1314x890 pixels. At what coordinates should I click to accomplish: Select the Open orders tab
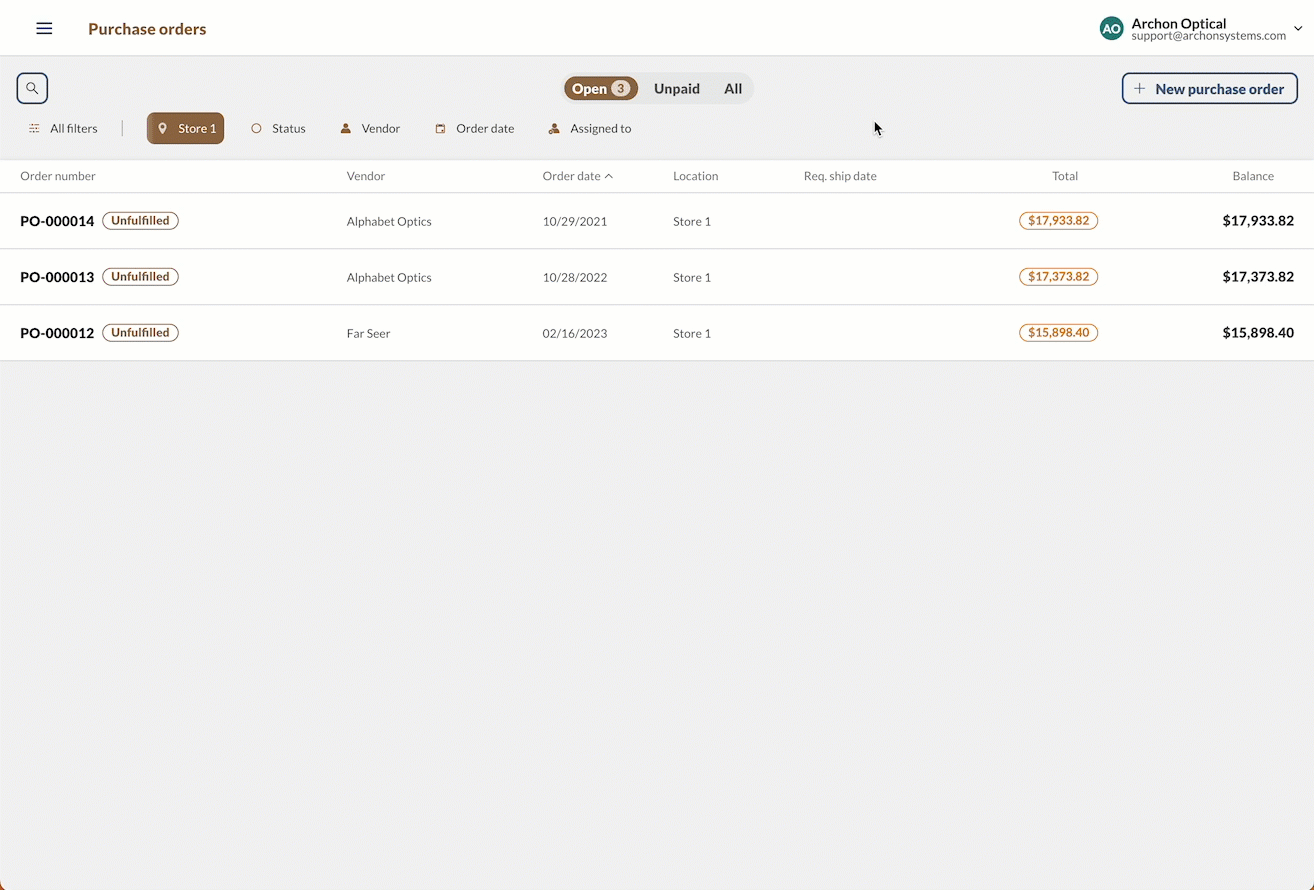click(x=600, y=89)
